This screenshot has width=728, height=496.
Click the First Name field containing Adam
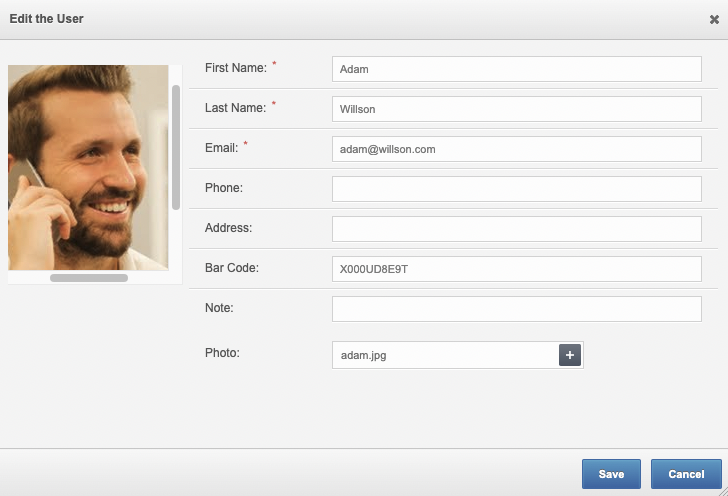pos(516,69)
